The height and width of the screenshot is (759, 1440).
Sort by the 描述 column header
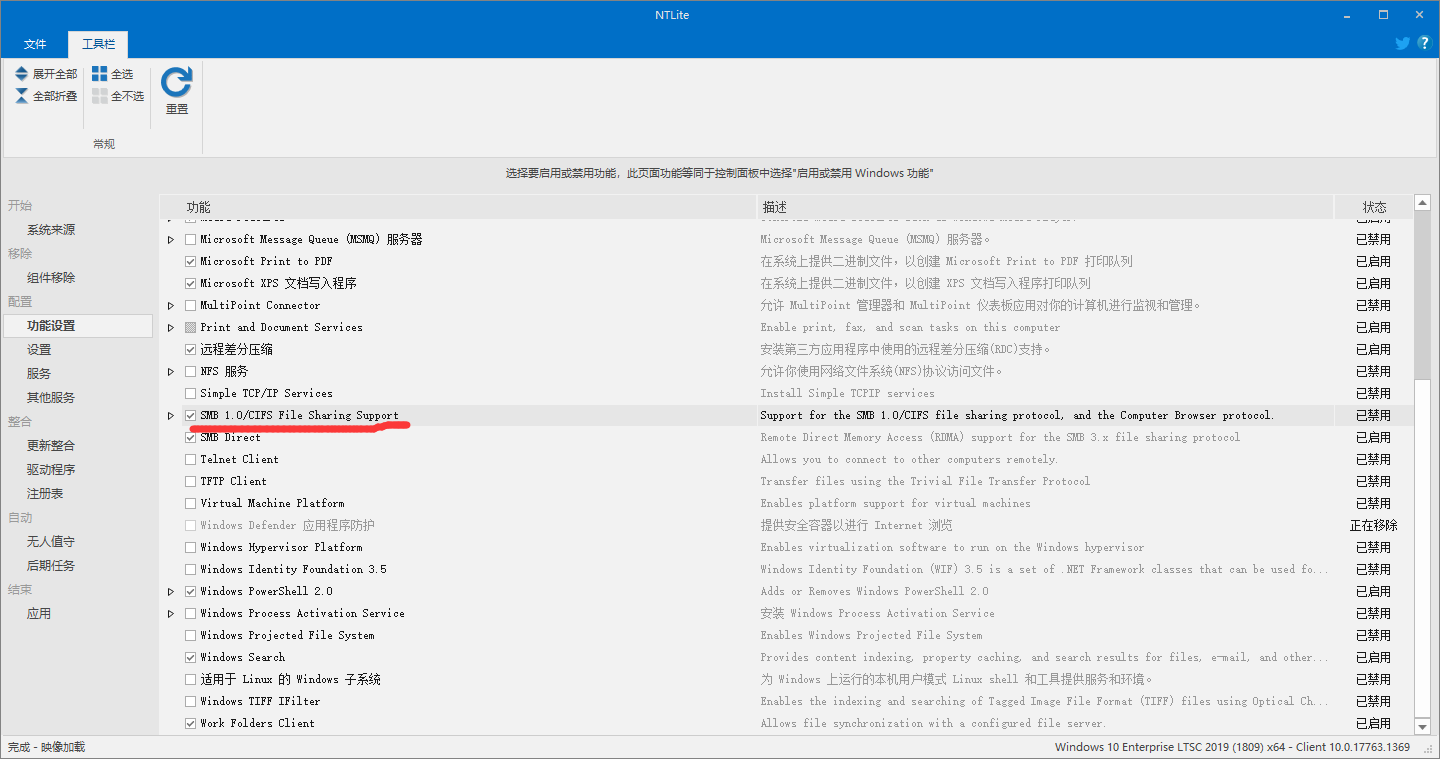1045,207
